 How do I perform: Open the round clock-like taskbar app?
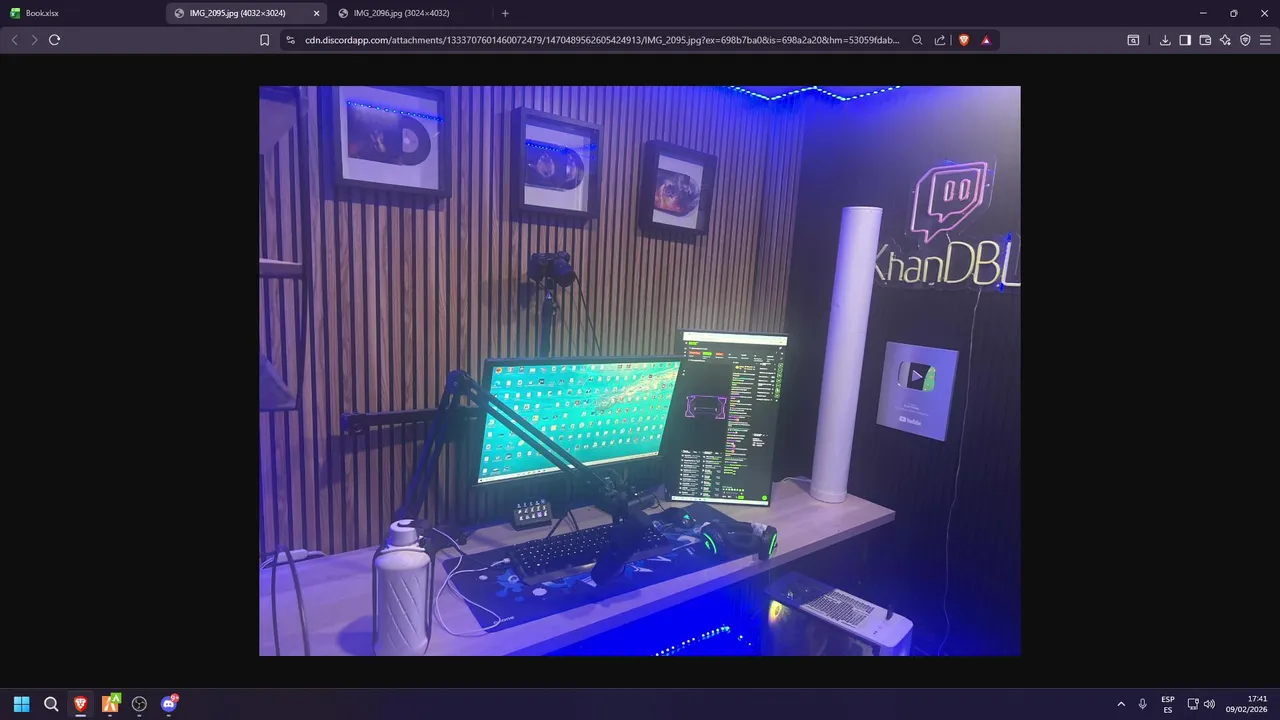pyautogui.click(x=139, y=704)
